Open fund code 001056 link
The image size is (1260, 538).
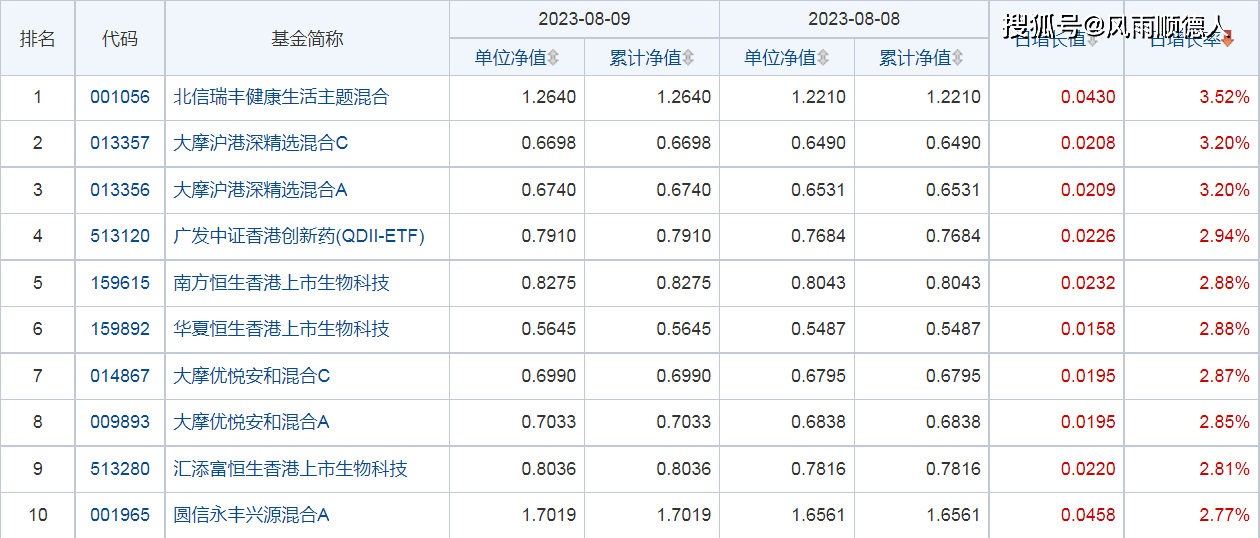(120, 97)
